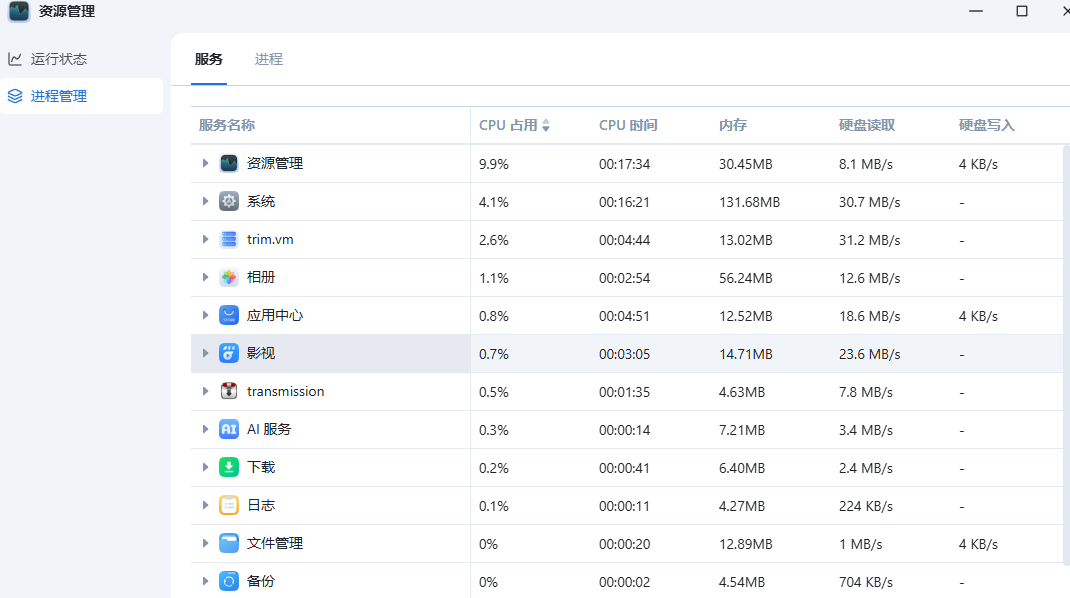This screenshot has height=598, width=1070.
Task: Open 运行状态 in the sidebar
Action: tap(81, 59)
